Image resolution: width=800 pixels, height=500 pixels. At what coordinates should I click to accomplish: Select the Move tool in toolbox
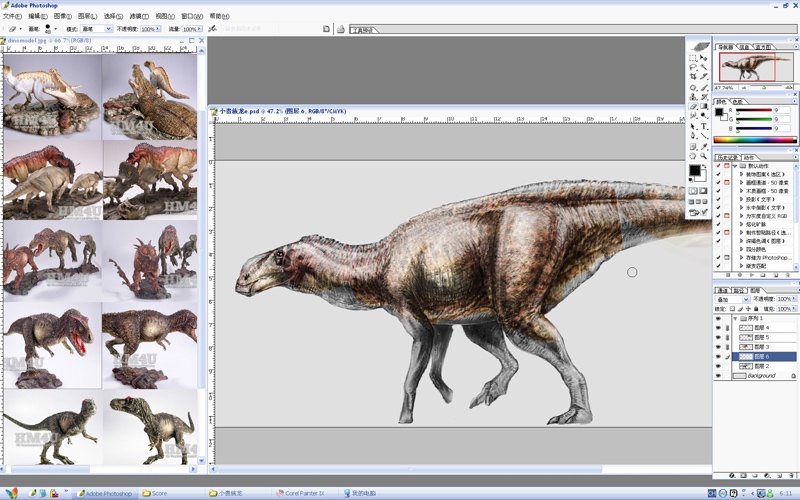coord(704,58)
